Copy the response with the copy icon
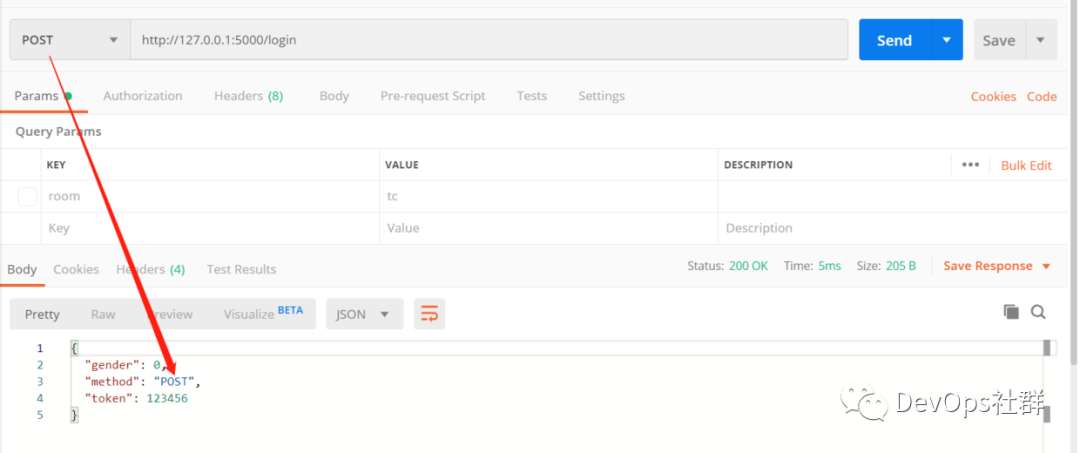 (x=1011, y=312)
